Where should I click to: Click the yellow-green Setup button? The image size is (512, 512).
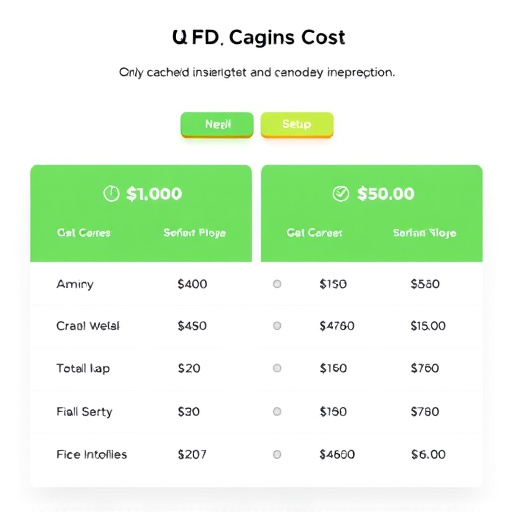coord(297,125)
